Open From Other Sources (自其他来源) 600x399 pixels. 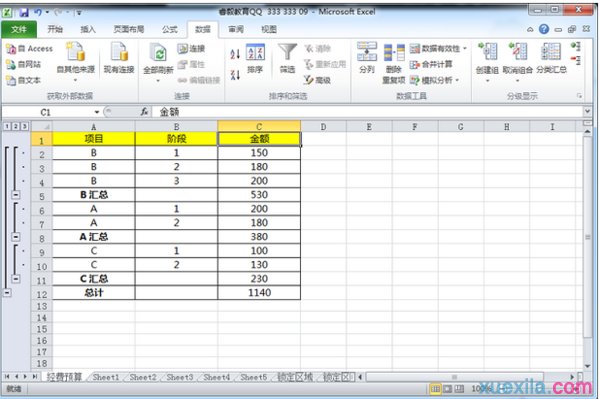click(75, 62)
